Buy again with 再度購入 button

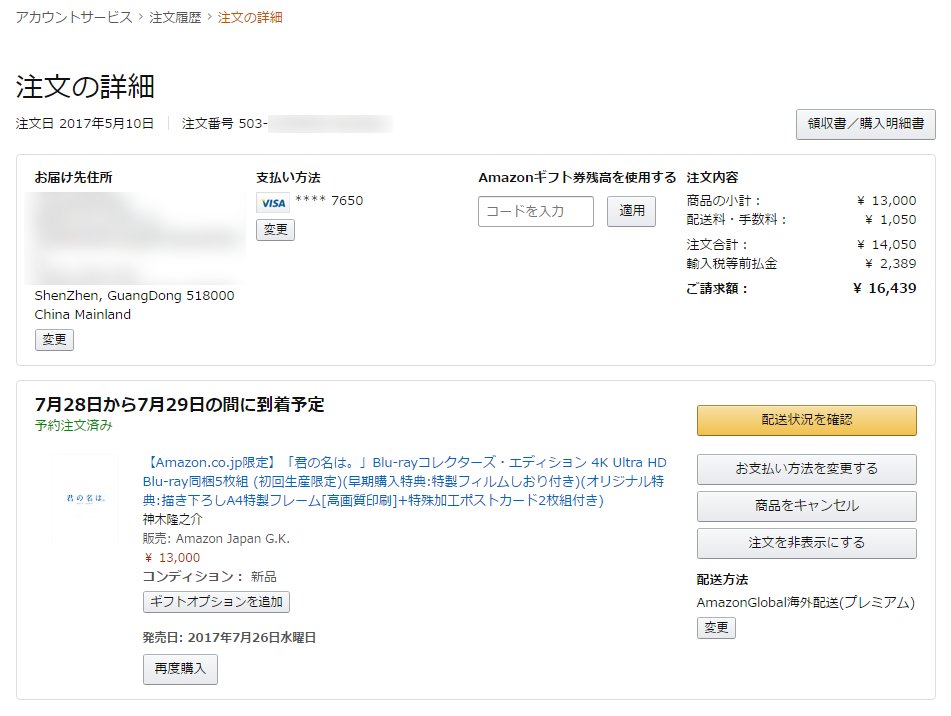pyautogui.click(x=180, y=669)
